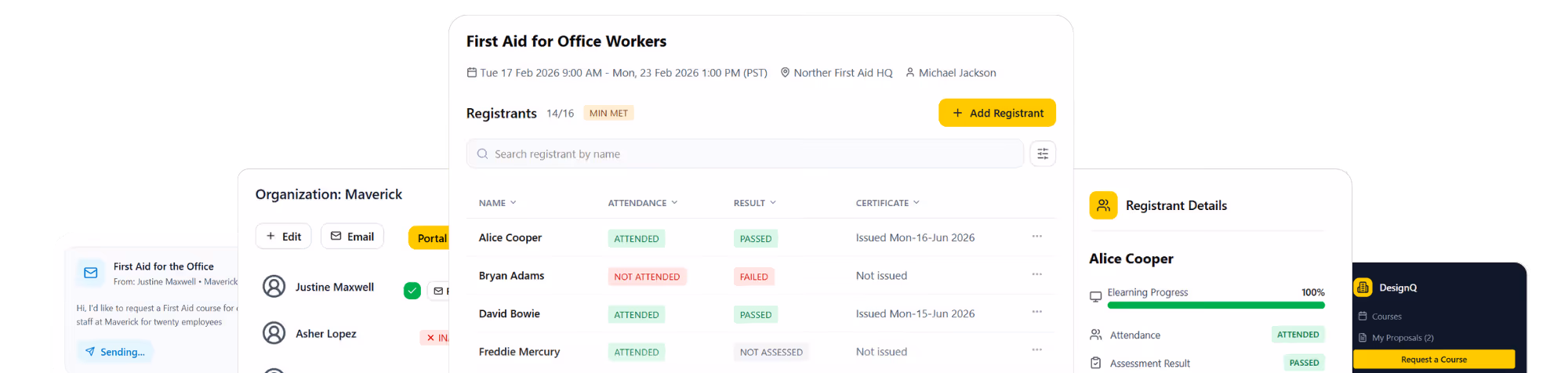Click Justine Maxwell's avatar icon
Screen dimensions: 1568x373
pos(274,287)
